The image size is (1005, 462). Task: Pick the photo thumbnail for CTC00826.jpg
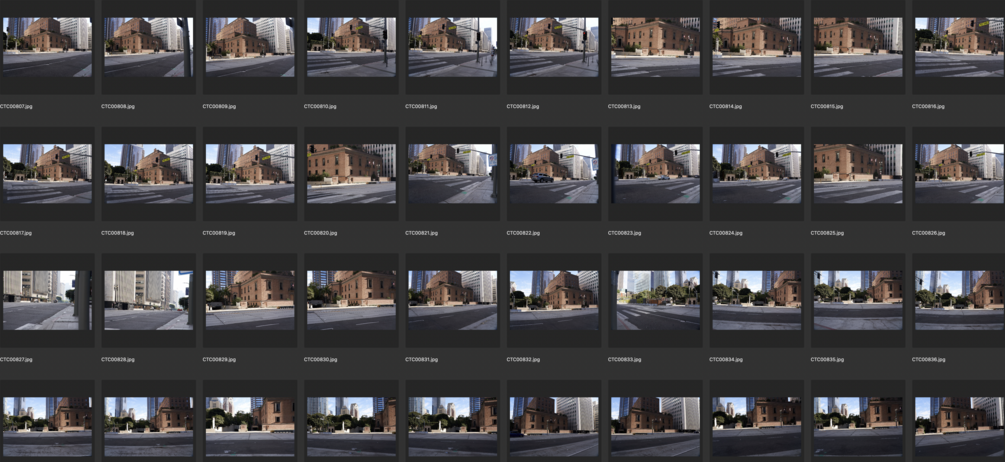[959, 174]
